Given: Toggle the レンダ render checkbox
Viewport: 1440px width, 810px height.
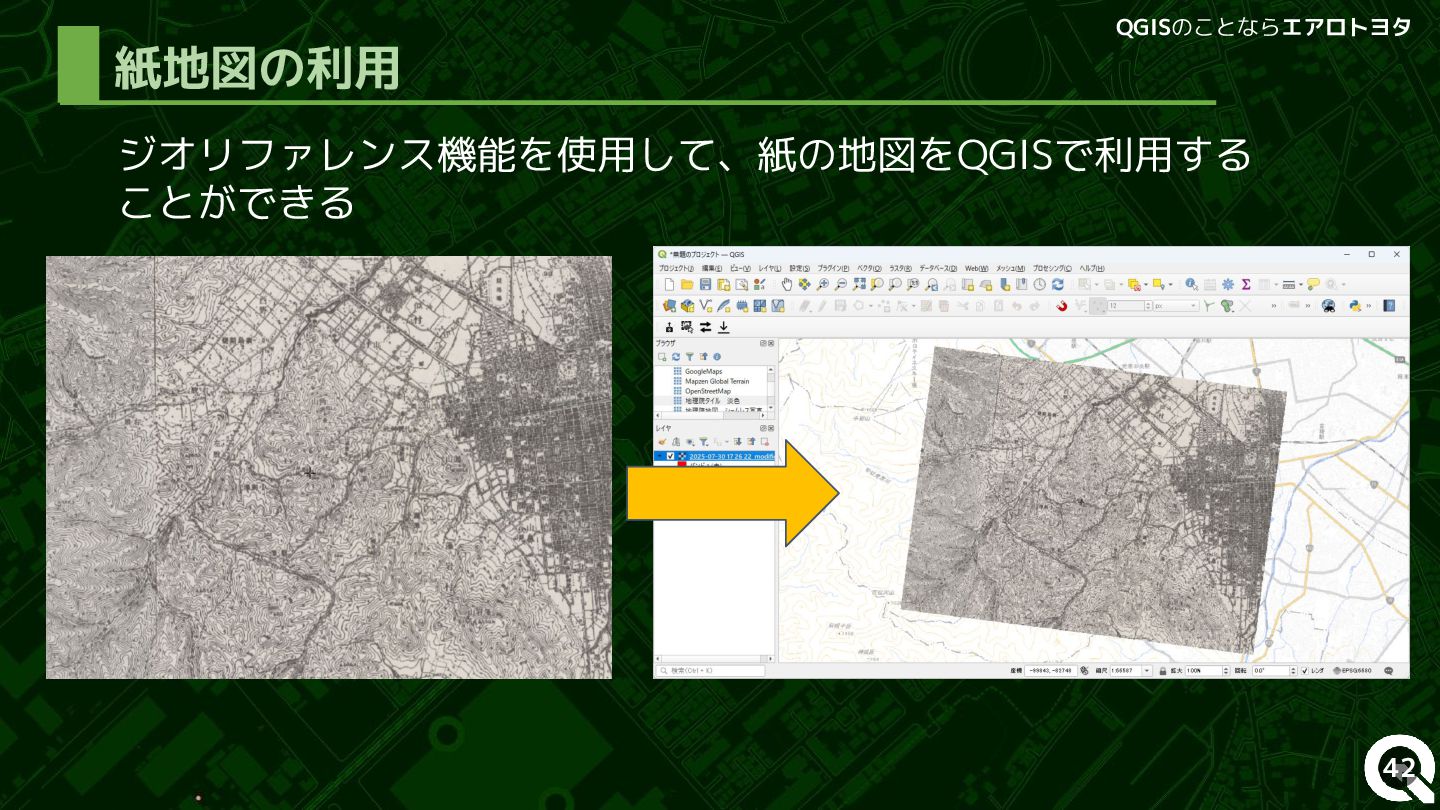Looking at the screenshot, I should click(x=1304, y=671).
